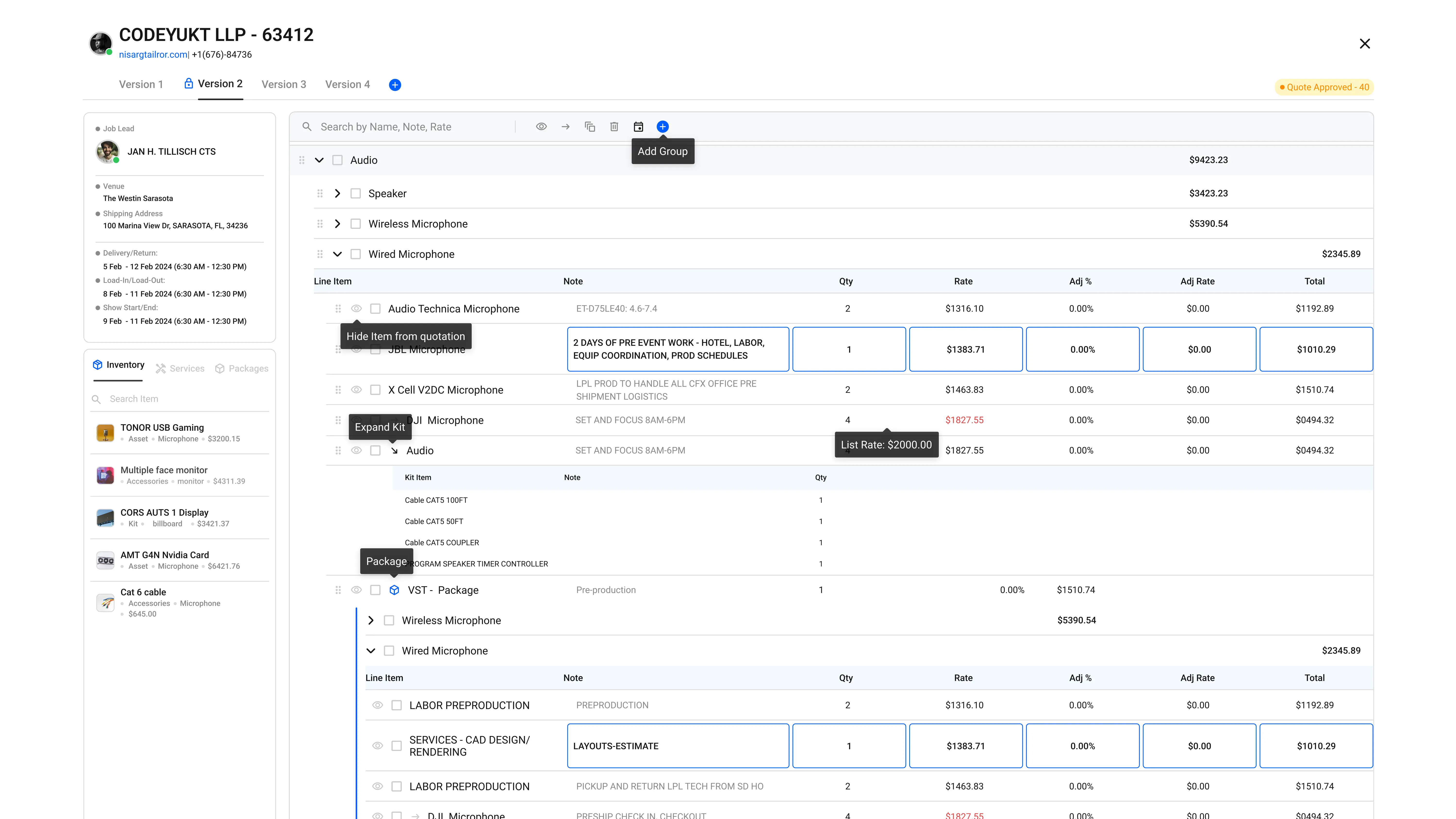The image size is (1456, 819).
Task: Click the Cat 6 cable thumbnail
Action: (x=105, y=603)
